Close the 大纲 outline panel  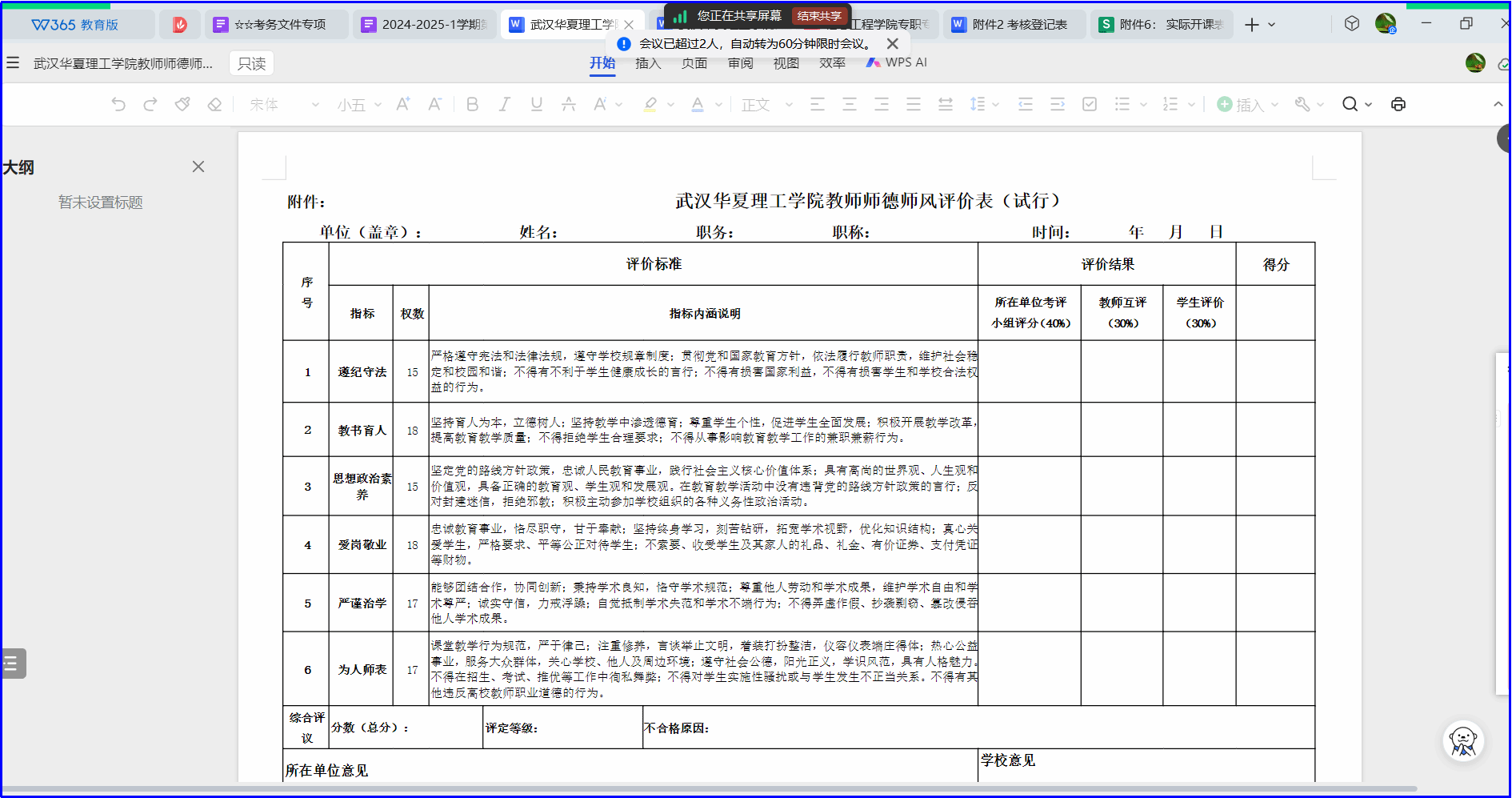[x=198, y=166]
